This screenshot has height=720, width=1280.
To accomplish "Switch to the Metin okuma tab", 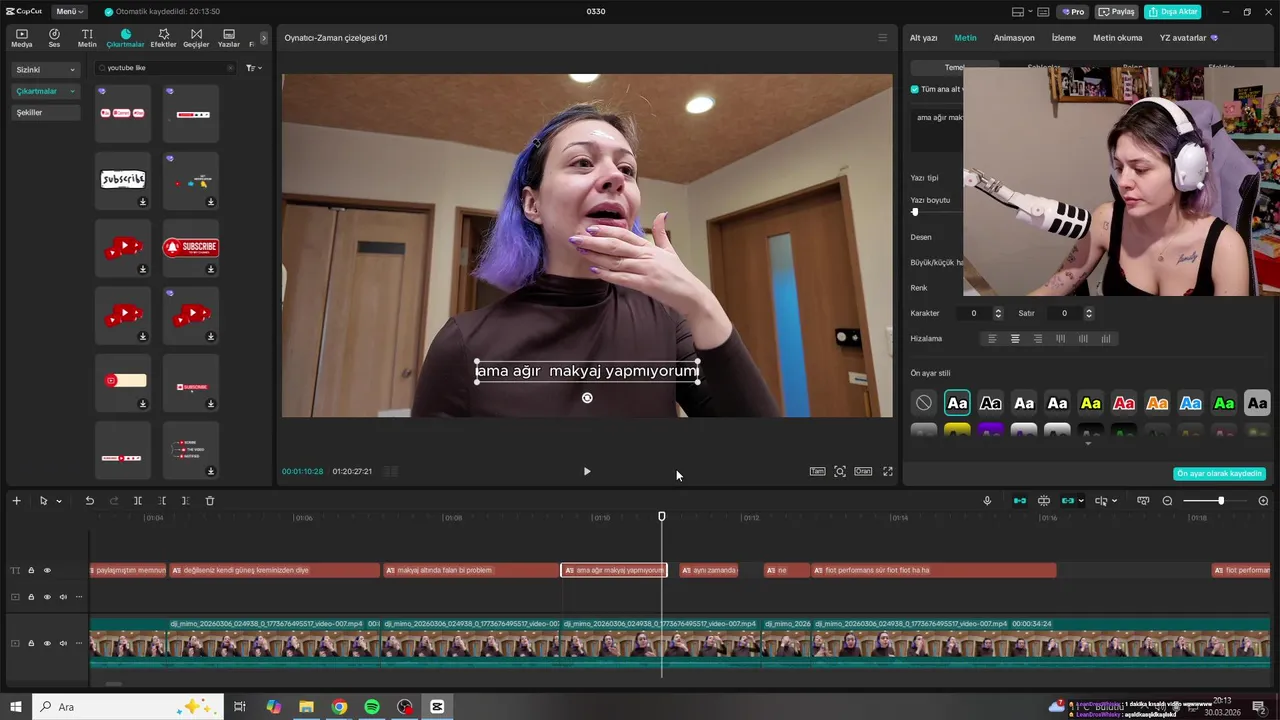I will [1117, 38].
